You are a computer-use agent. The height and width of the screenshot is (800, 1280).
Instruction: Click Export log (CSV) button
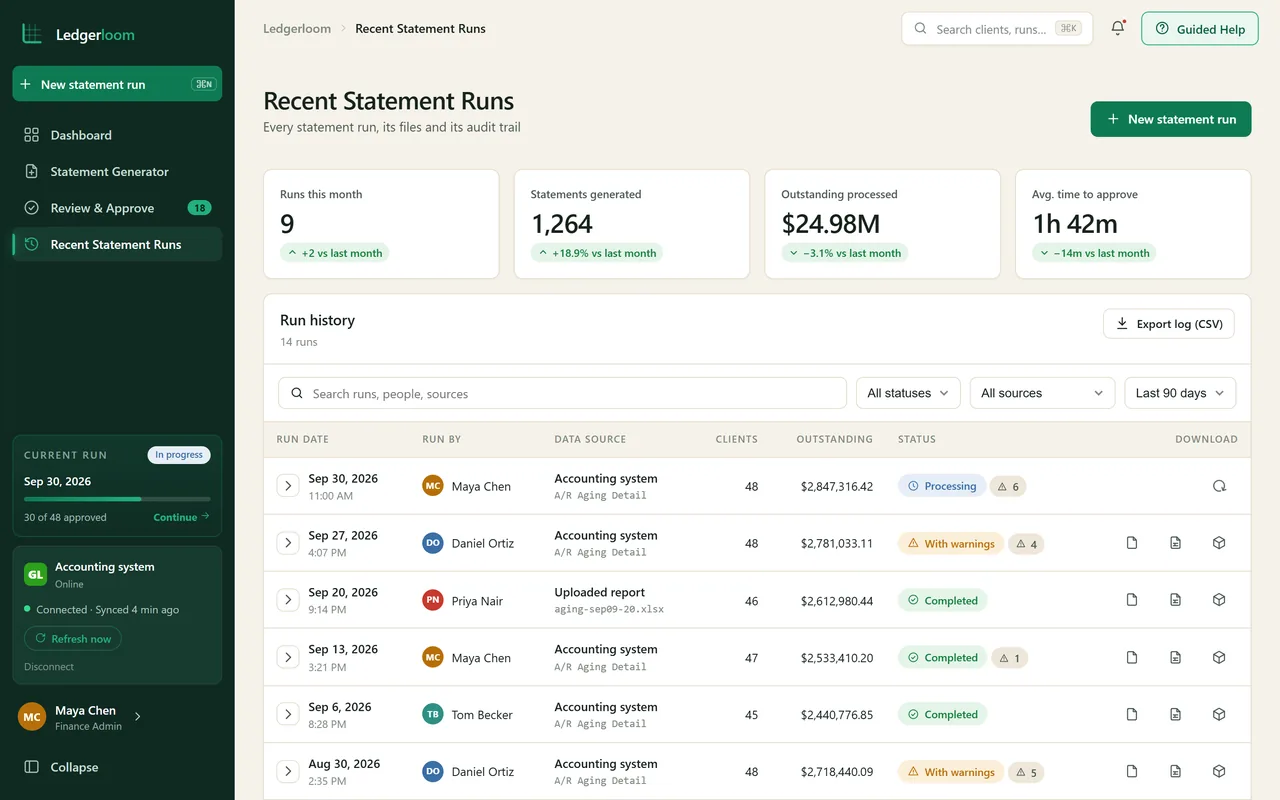point(1169,324)
